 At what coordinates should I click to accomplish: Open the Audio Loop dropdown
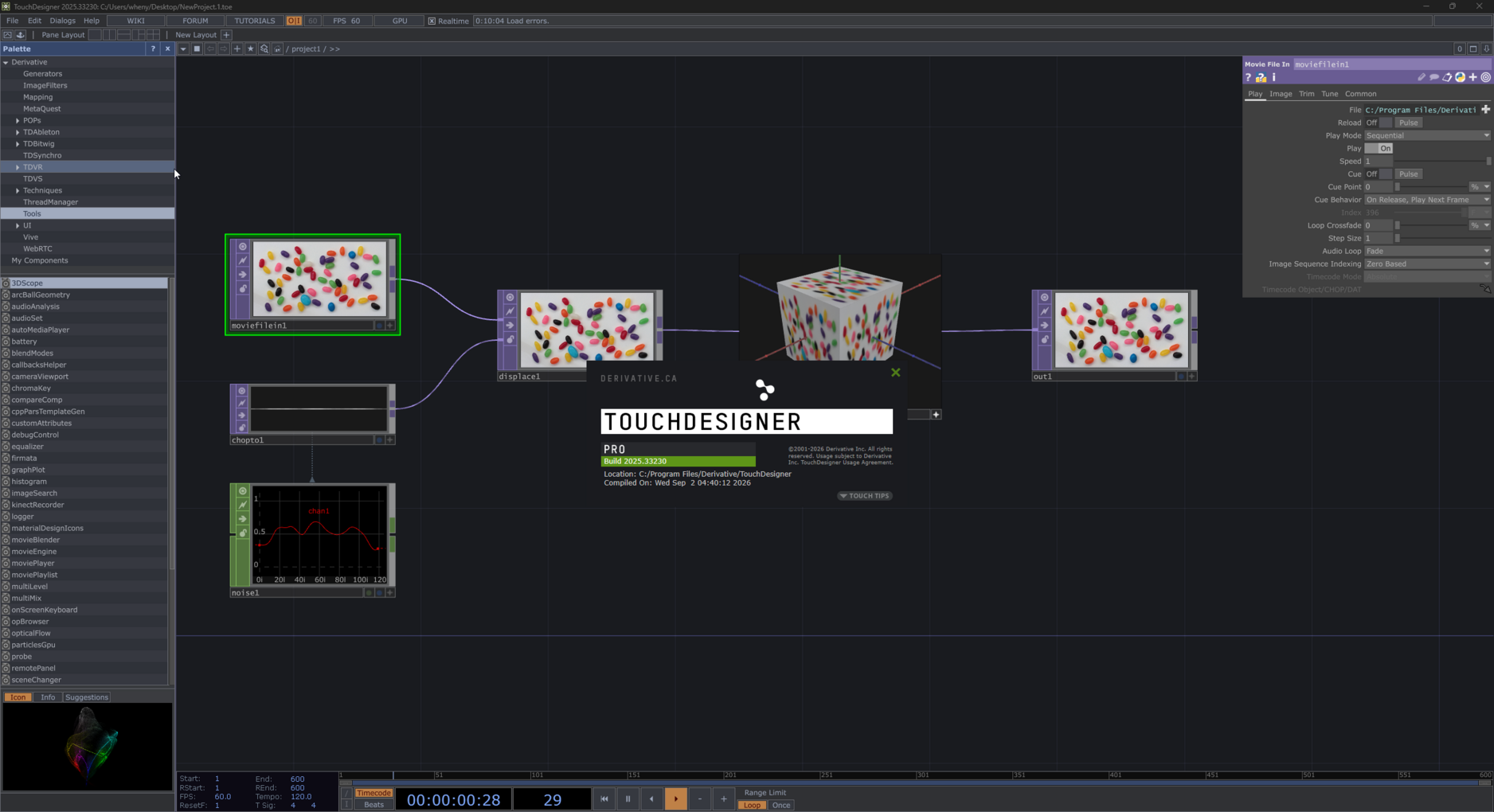tap(1427, 251)
